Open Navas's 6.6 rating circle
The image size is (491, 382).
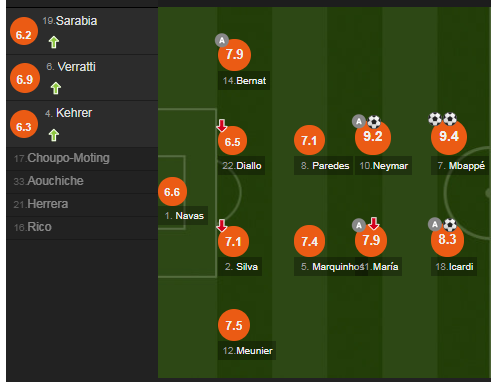(172, 192)
